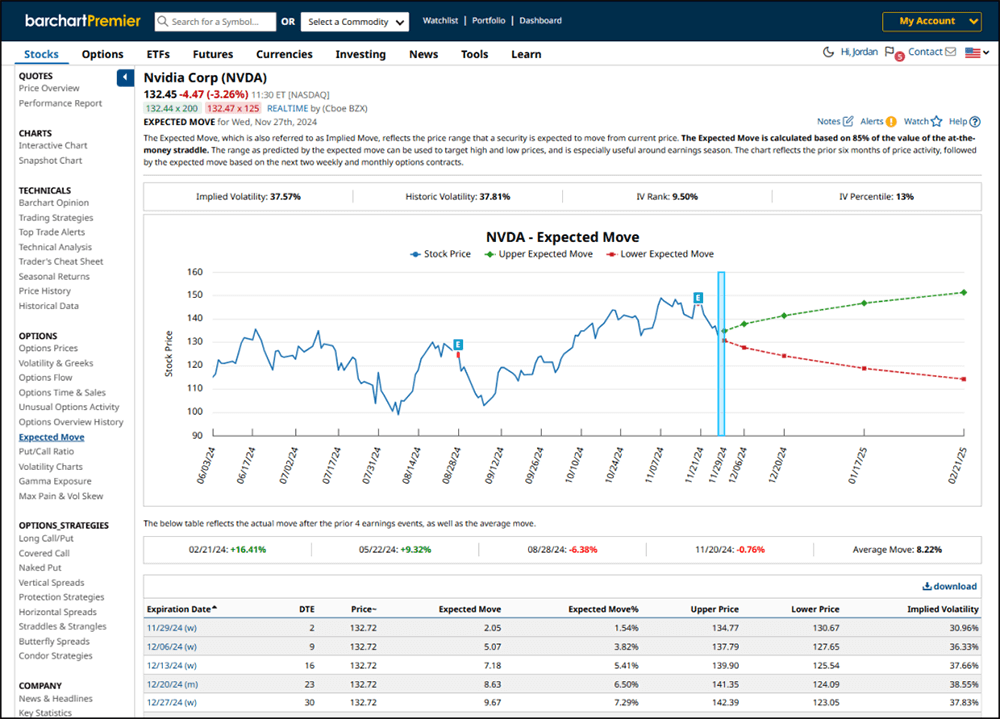Click the Average Move 8.22% value
The image size is (1000, 719).
pyautogui.click(x=929, y=549)
